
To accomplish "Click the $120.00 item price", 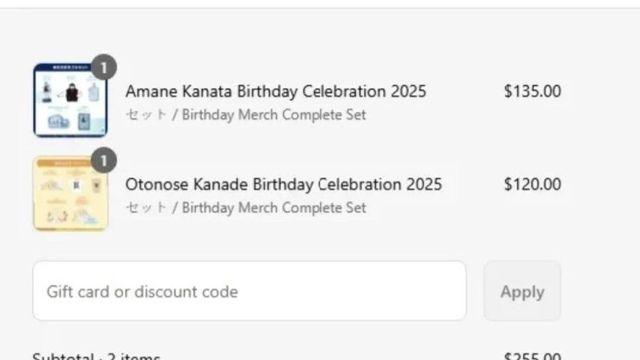I will pyautogui.click(x=532, y=184).
